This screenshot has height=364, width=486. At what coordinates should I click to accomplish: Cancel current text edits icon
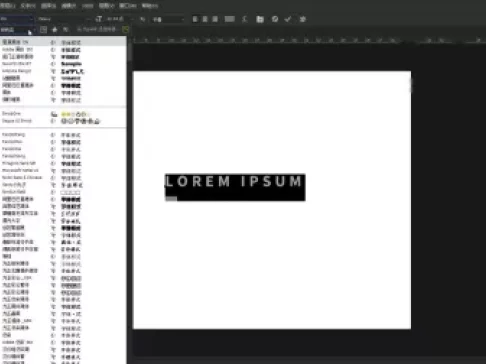click(275, 19)
